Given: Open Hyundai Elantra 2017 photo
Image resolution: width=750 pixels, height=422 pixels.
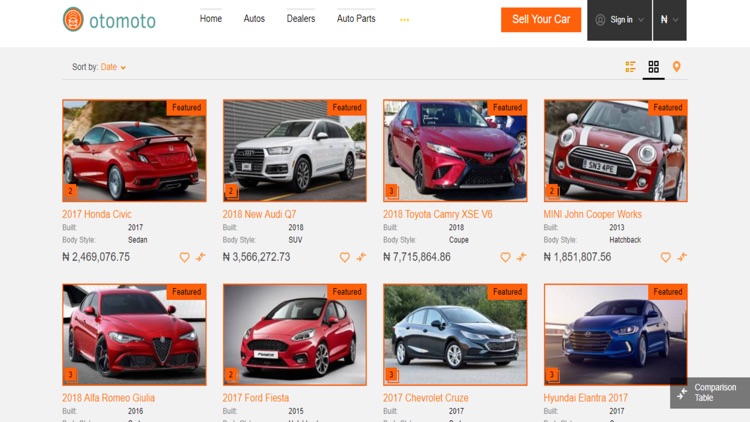Looking at the screenshot, I should 616,334.
